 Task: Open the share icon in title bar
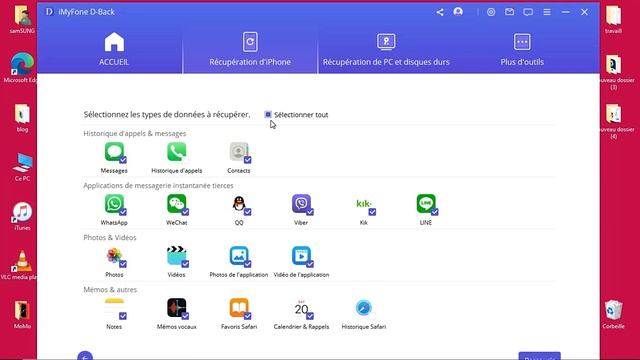pos(440,12)
